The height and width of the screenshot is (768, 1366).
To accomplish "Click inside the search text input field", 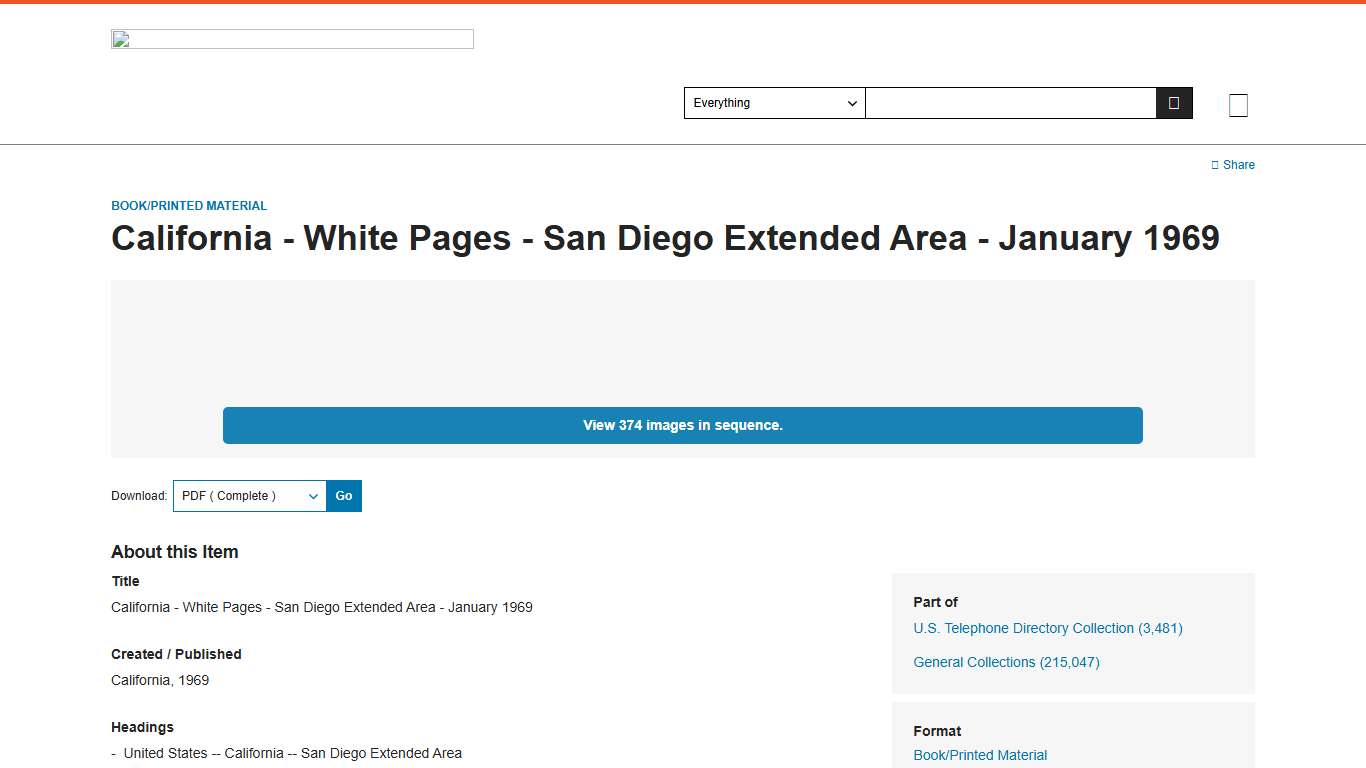I will pyautogui.click(x=1010, y=102).
